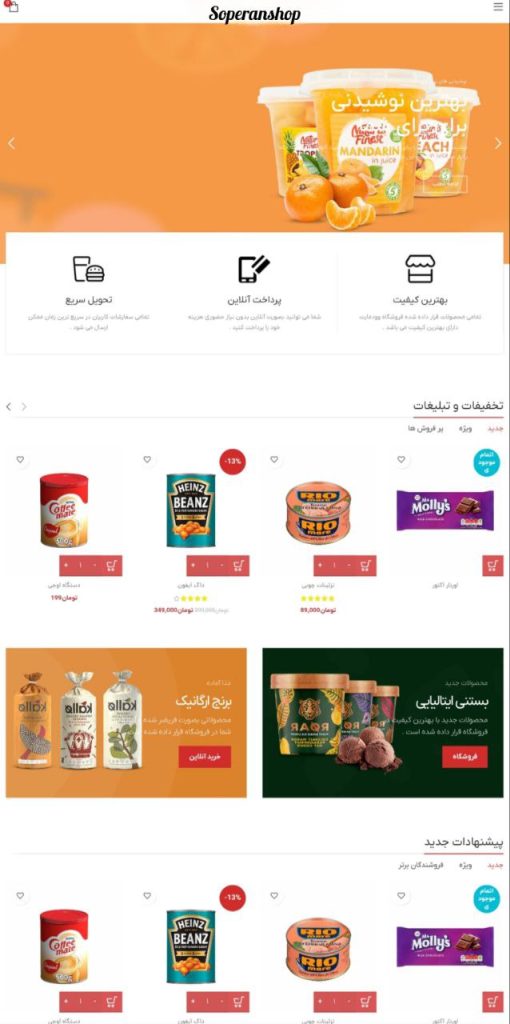The width and height of the screenshot is (510, 1024).
Task: Click 'خرید آنلاین' button on organic rice banner
Action: tap(204, 757)
